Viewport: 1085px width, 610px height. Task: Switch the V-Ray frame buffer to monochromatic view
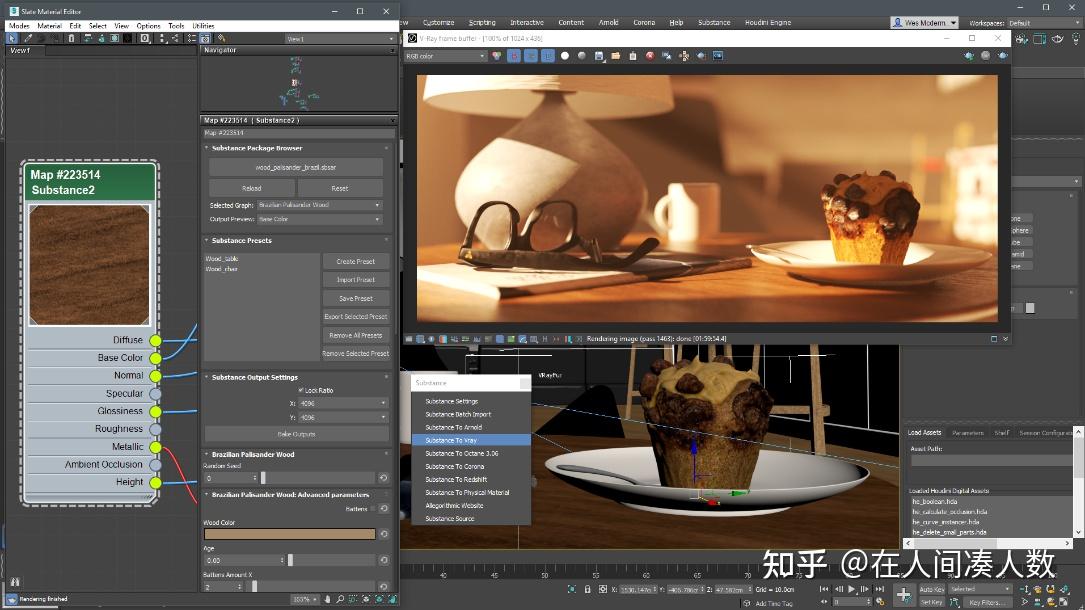pos(582,55)
